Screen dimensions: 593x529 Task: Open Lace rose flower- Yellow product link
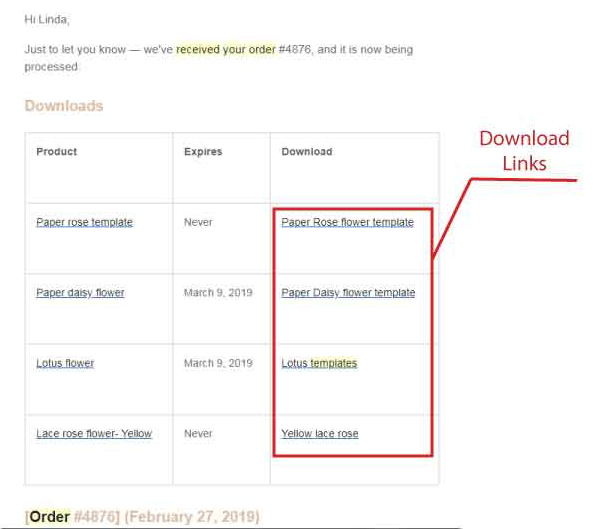pos(94,433)
